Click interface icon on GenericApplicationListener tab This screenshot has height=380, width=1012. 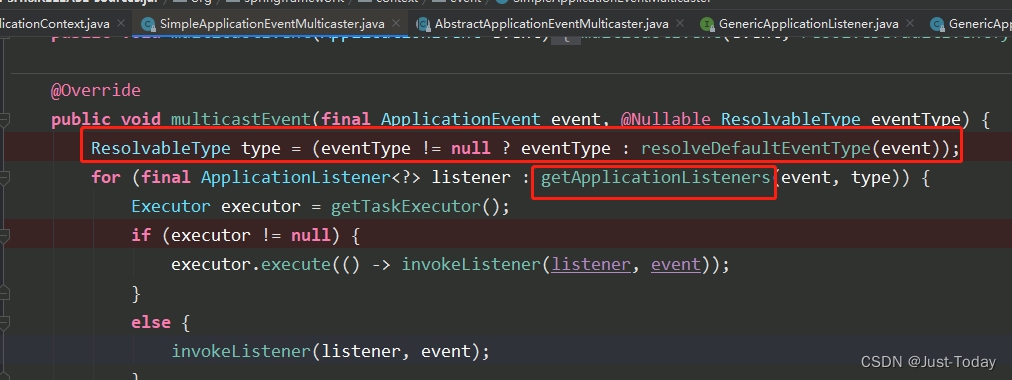tap(708, 25)
